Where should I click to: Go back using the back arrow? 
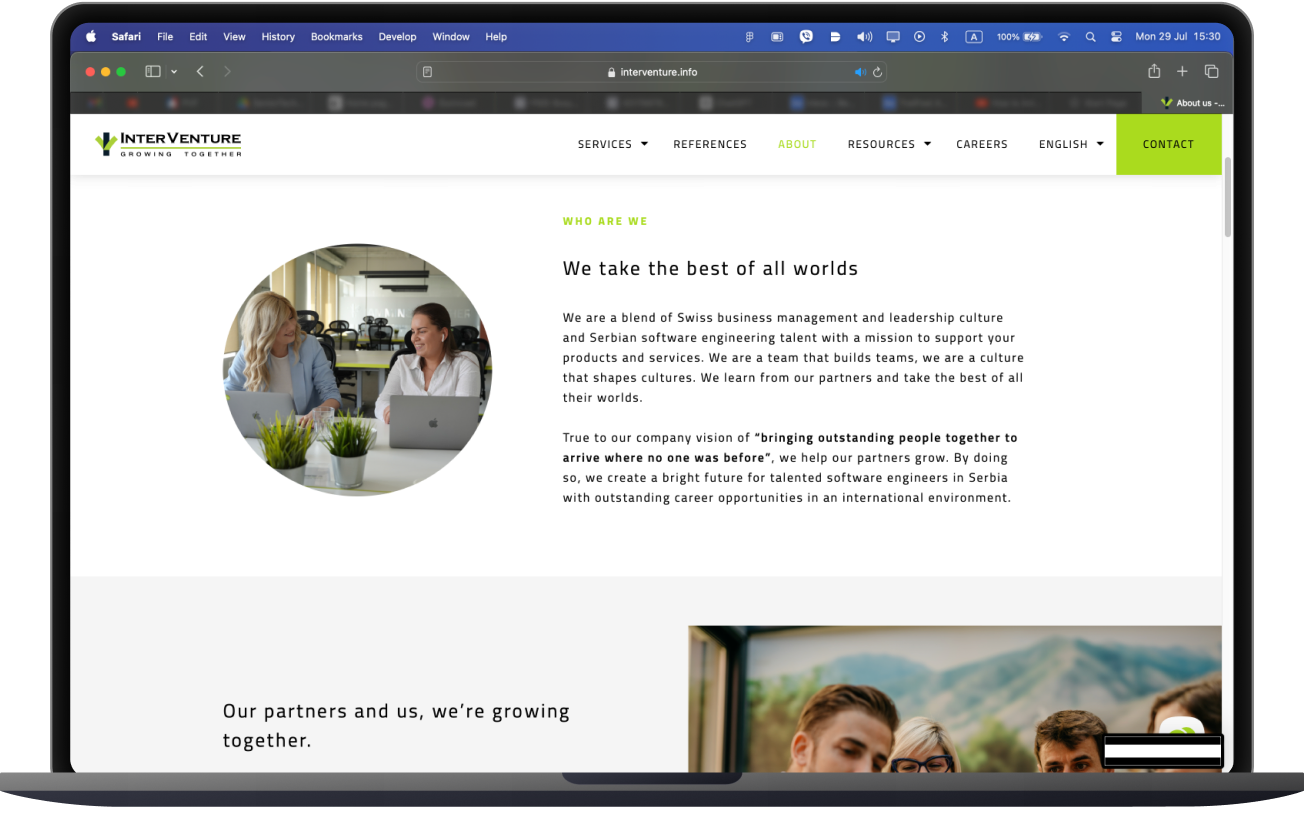click(x=200, y=72)
